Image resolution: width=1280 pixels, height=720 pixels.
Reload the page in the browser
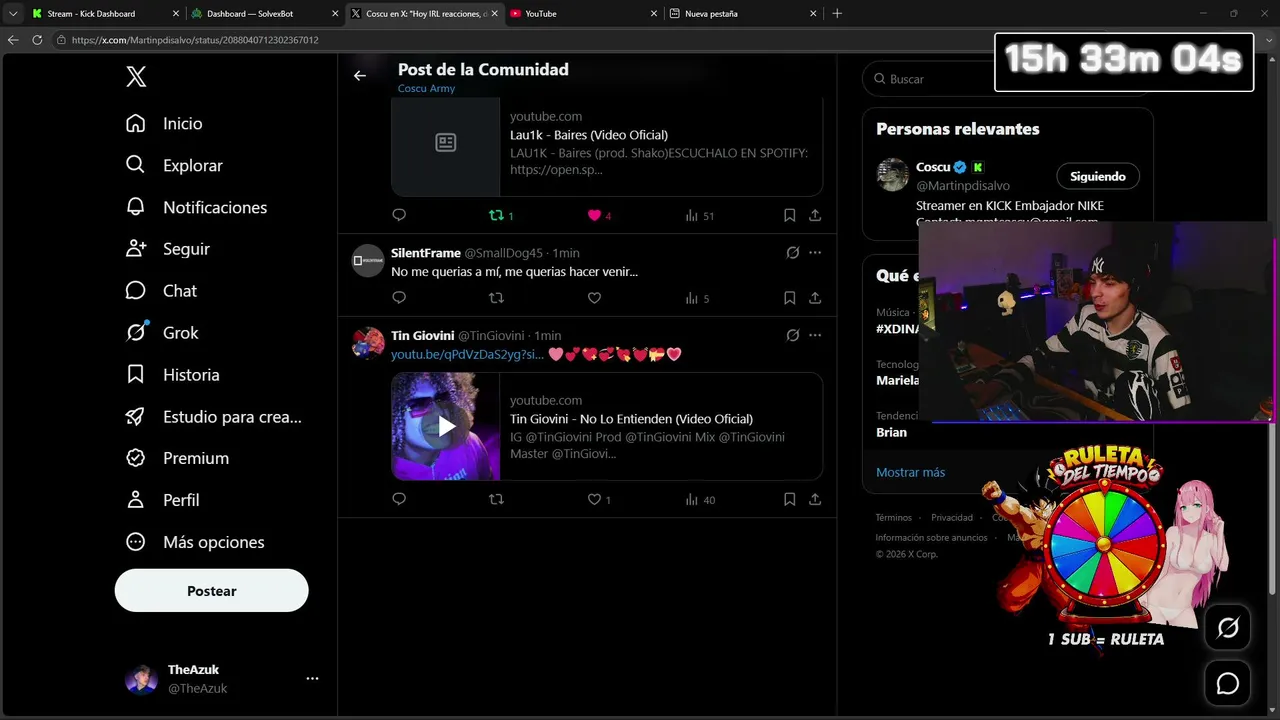pyautogui.click(x=37, y=40)
